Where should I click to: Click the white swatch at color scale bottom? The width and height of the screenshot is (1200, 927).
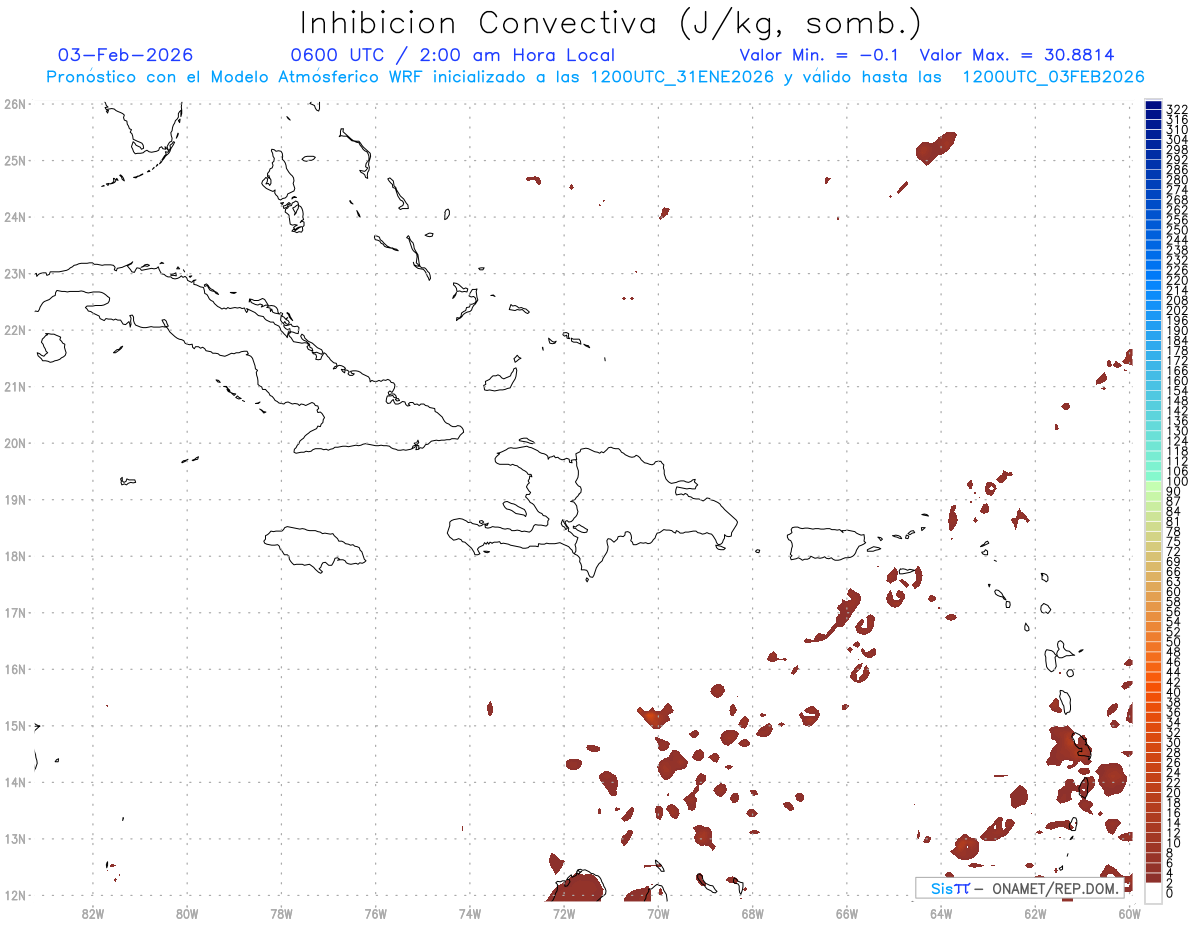pyautogui.click(x=1154, y=891)
